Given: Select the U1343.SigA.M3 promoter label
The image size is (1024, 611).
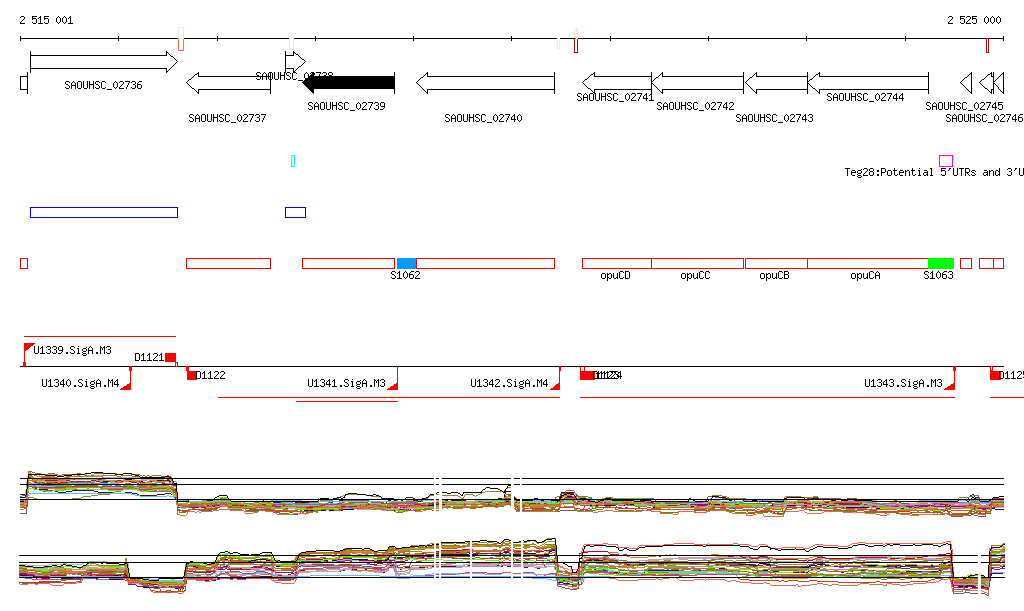Looking at the screenshot, I should (x=903, y=383).
